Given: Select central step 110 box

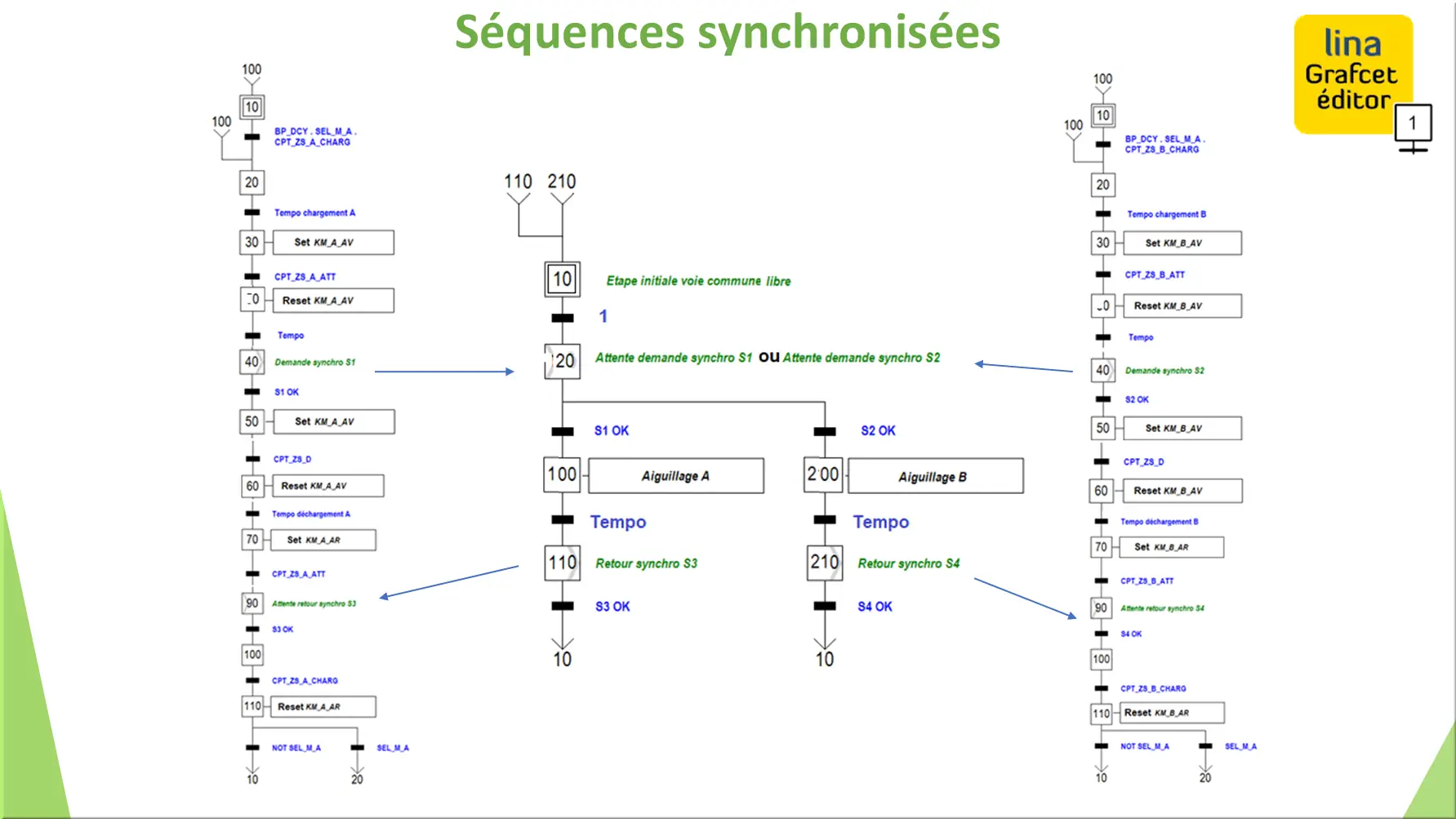Looking at the screenshot, I should pyautogui.click(x=563, y=563).
